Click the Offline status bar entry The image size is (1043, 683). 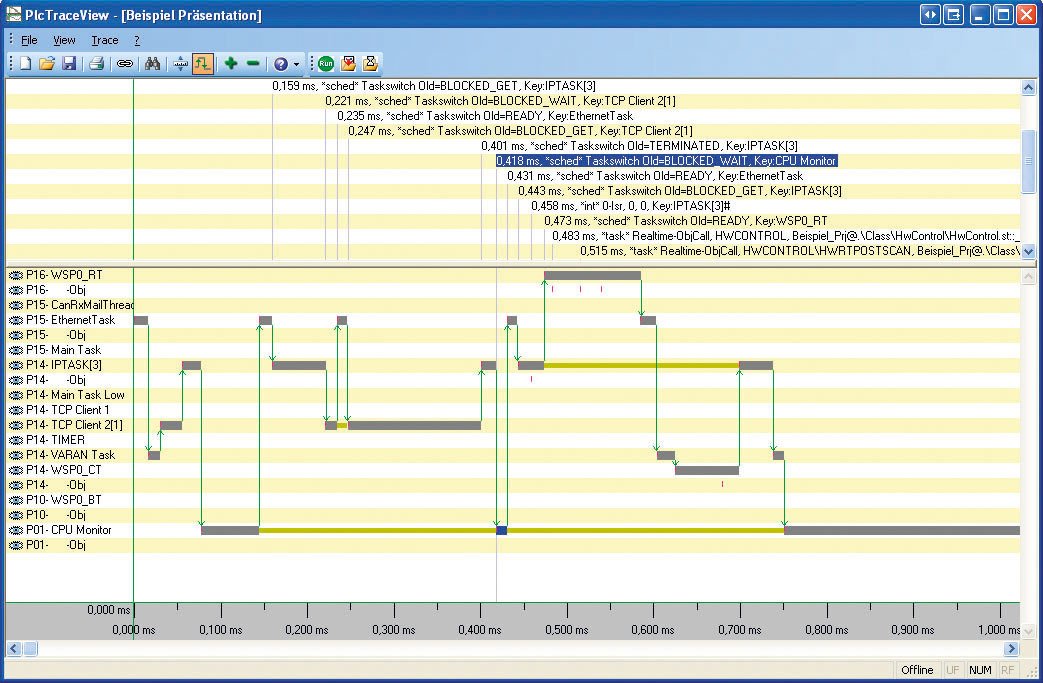[x=917, y=670]
